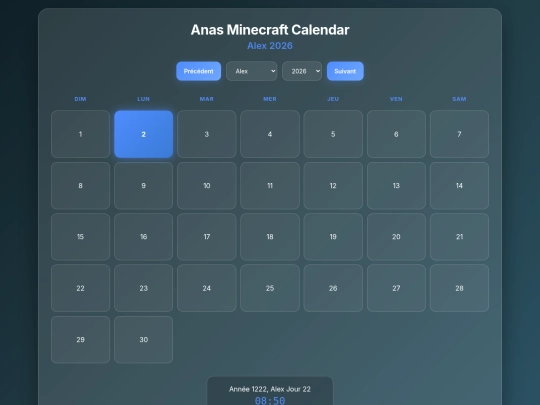
Task: Pick day 29 cell
Action: pyautogui.click(x=81, y=340)
